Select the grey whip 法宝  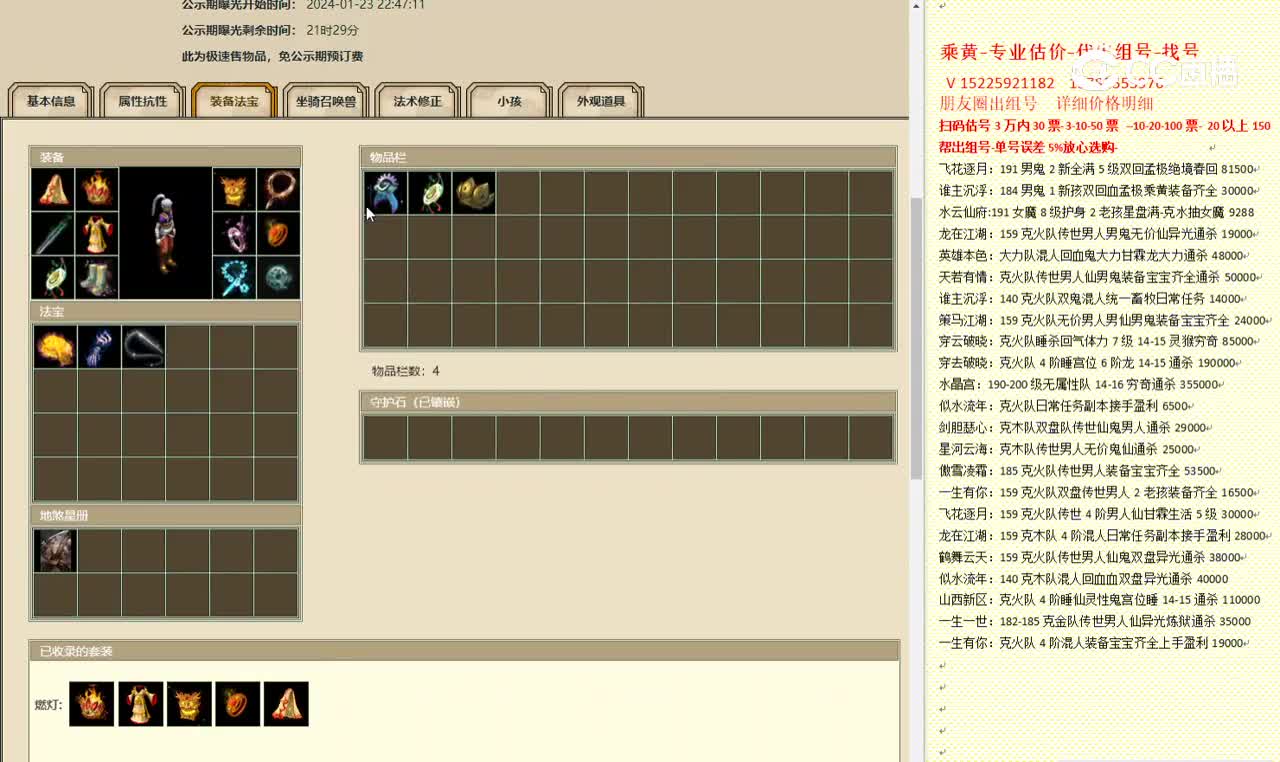coord(143,347)
